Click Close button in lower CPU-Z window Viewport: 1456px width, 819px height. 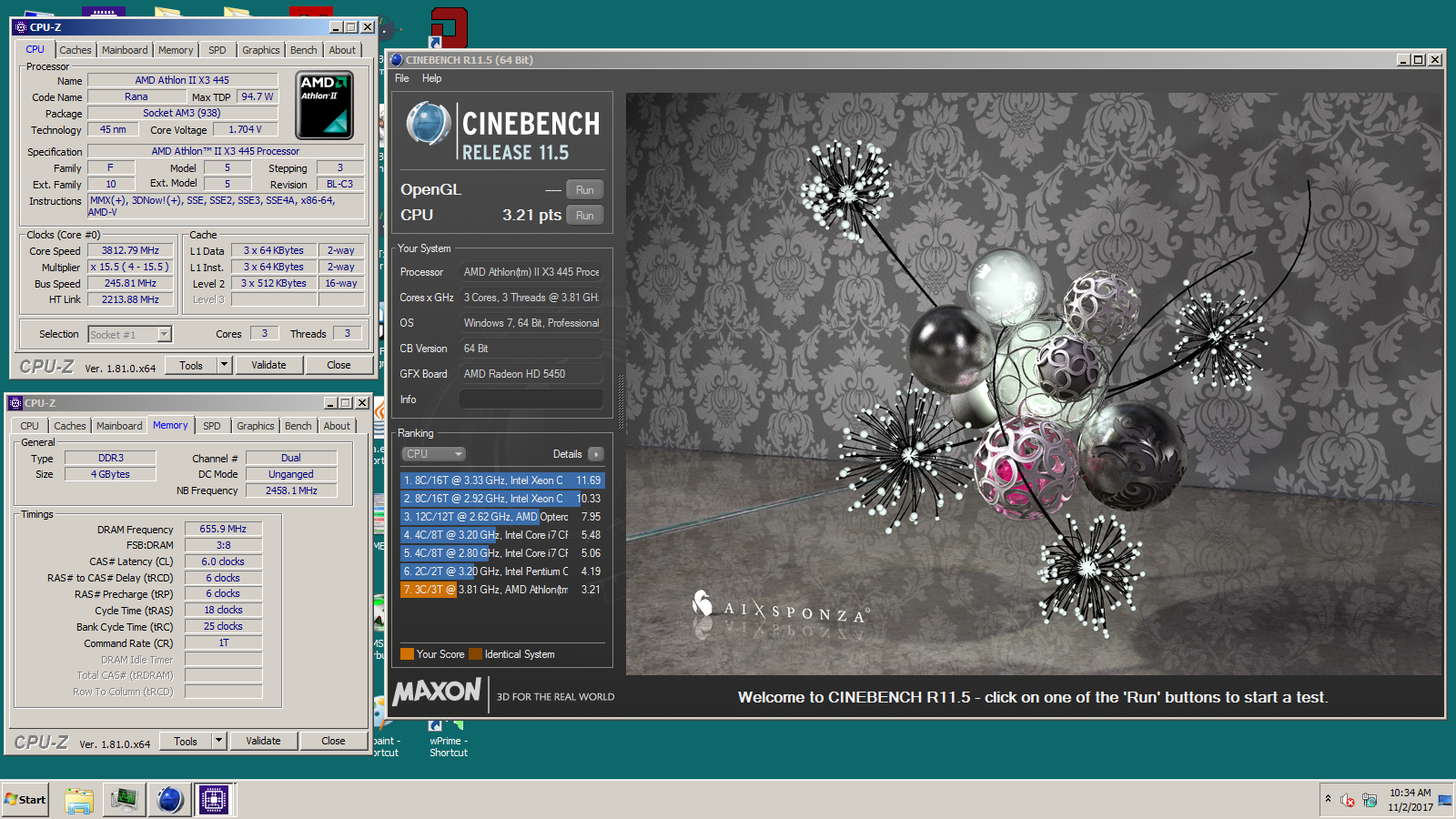pyautogui.click(x=333, y=741)
